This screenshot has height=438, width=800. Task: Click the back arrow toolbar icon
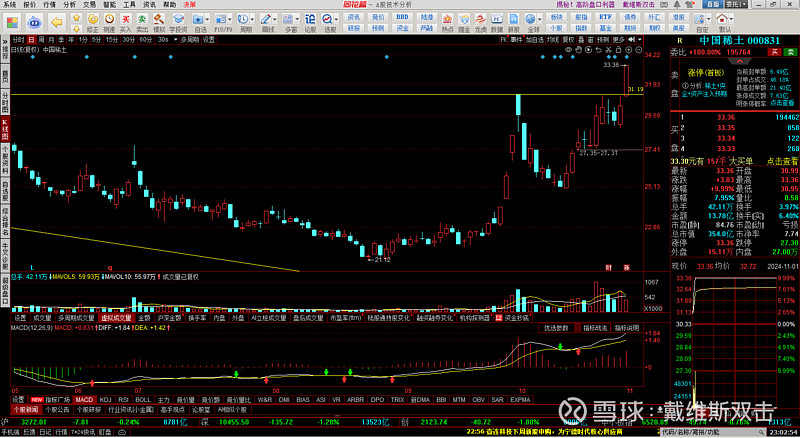click(x=57, y=21)
